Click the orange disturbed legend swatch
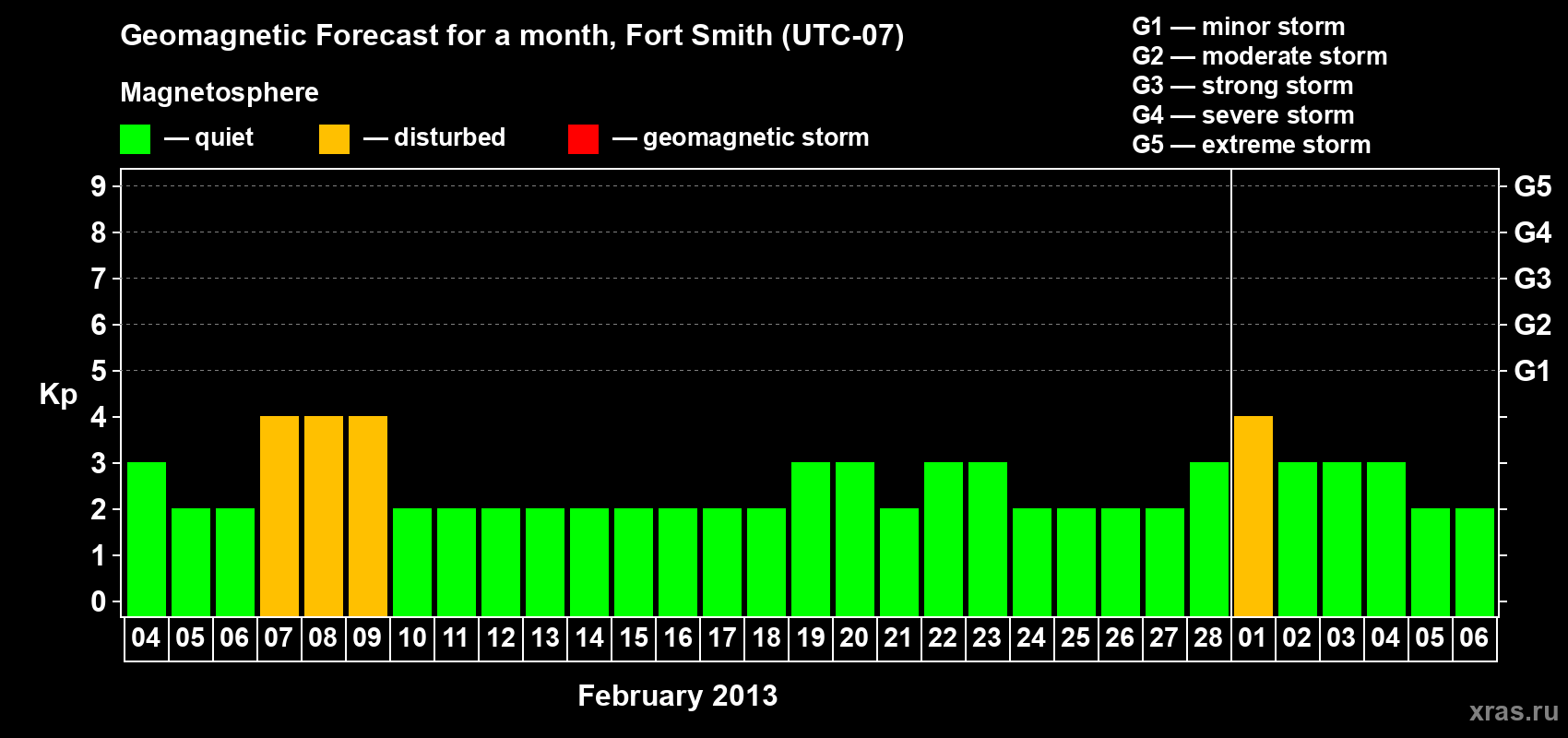 point(334,139)
